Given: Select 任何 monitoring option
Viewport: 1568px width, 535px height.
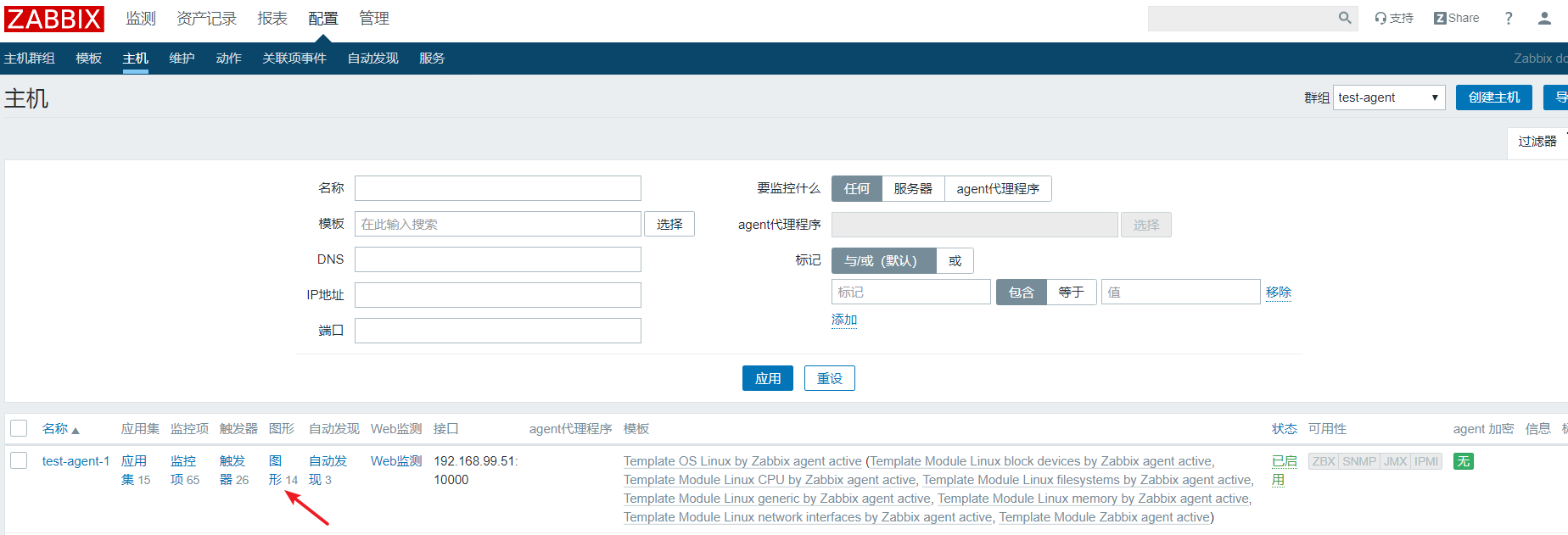Looking at the screenshot, I should click(857, 189).
